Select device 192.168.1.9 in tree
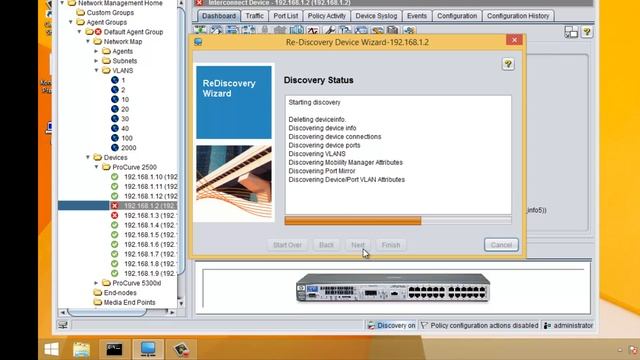Image resolution: width=640 pixels, height=360 pixels. click(x=151, y=273)
